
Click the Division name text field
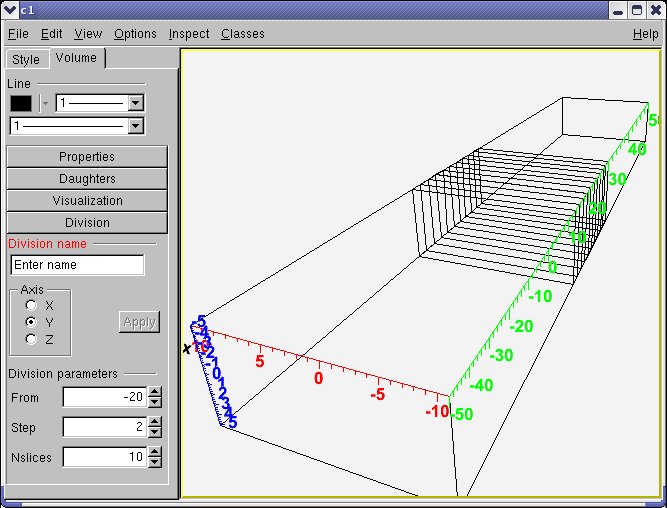pyautogui.click(x=77, y=265)
